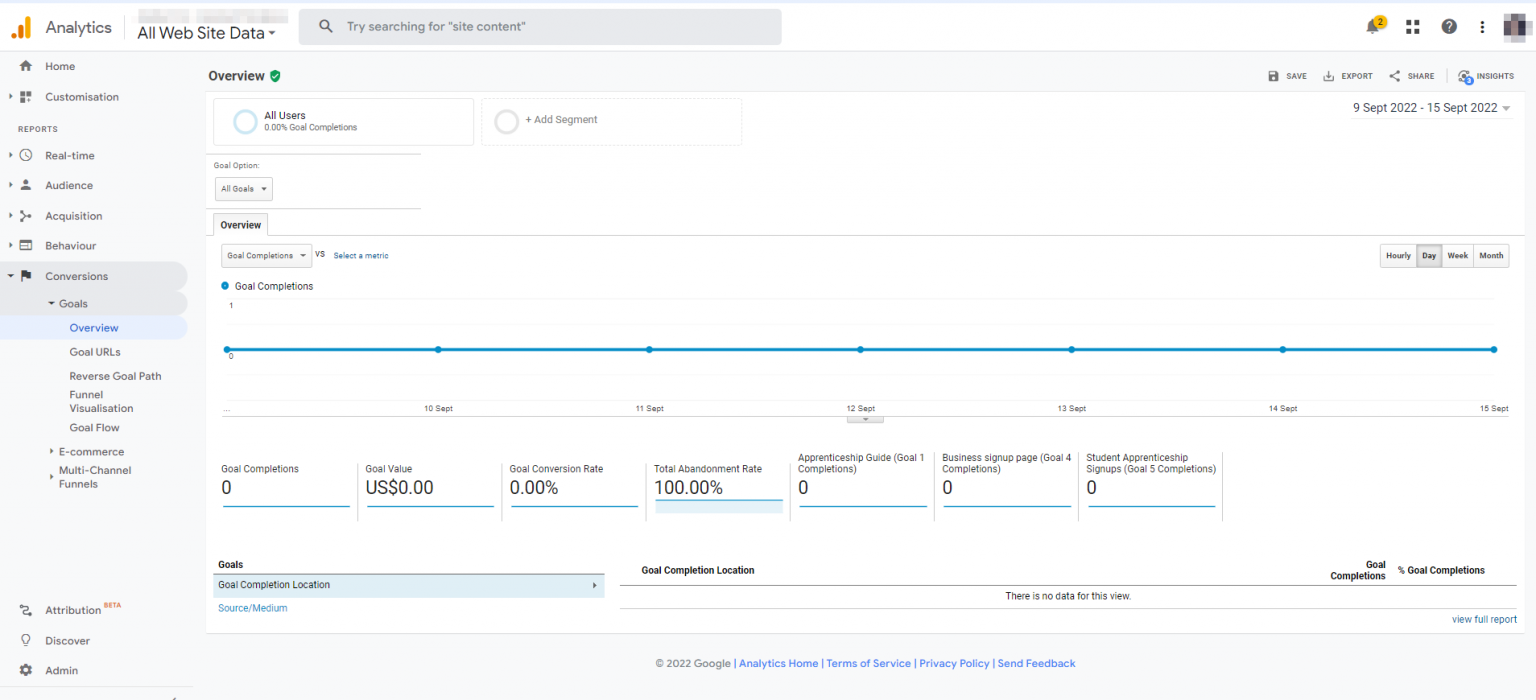Image resolution: width=1536 pixels, height=700 pixels.
Task: Switch the graph to Month view
Action: [1491, 255]
